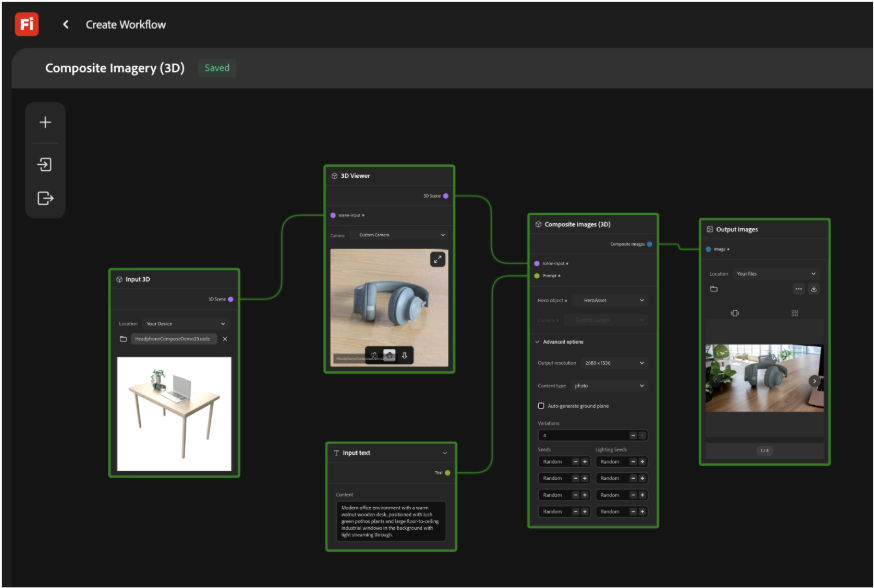874x588 pixels.
Task: Click the output image page indicator
Action: [x=764, y=450]
